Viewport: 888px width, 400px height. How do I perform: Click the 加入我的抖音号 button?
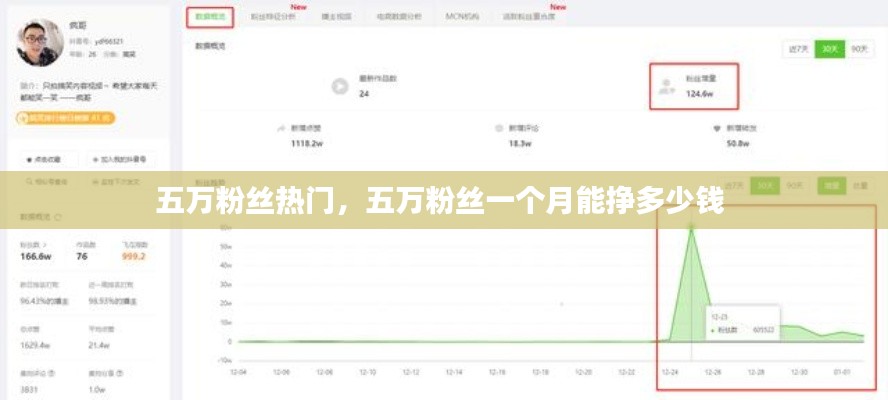[121, 159]
